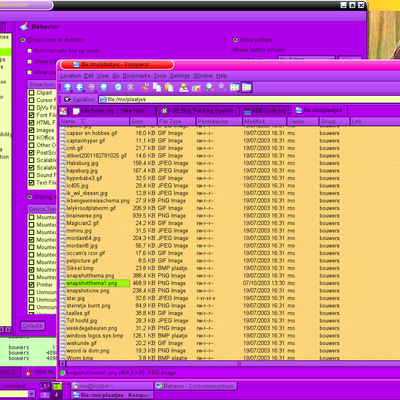Clear the location bar with black arrow icon
The image size is (400, 400).
[67, 99]
